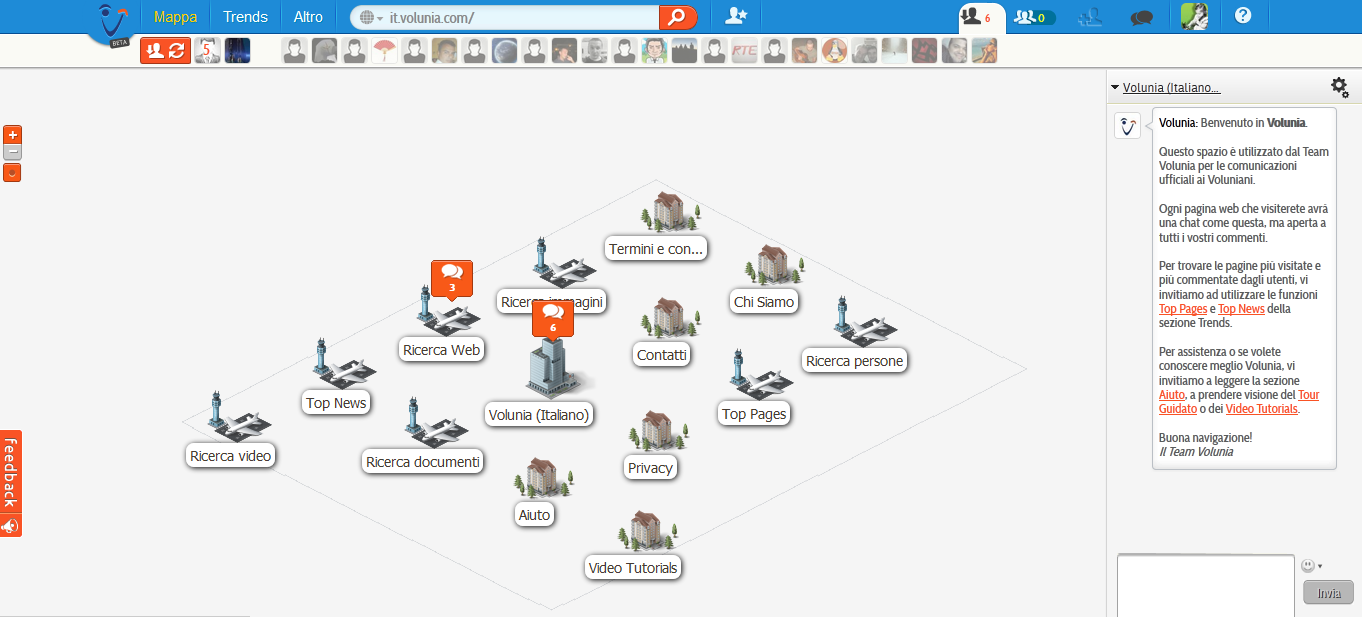Open the Altro menu
The width and height of the screenshot is (1362, 617).
(x=308, y=17)
